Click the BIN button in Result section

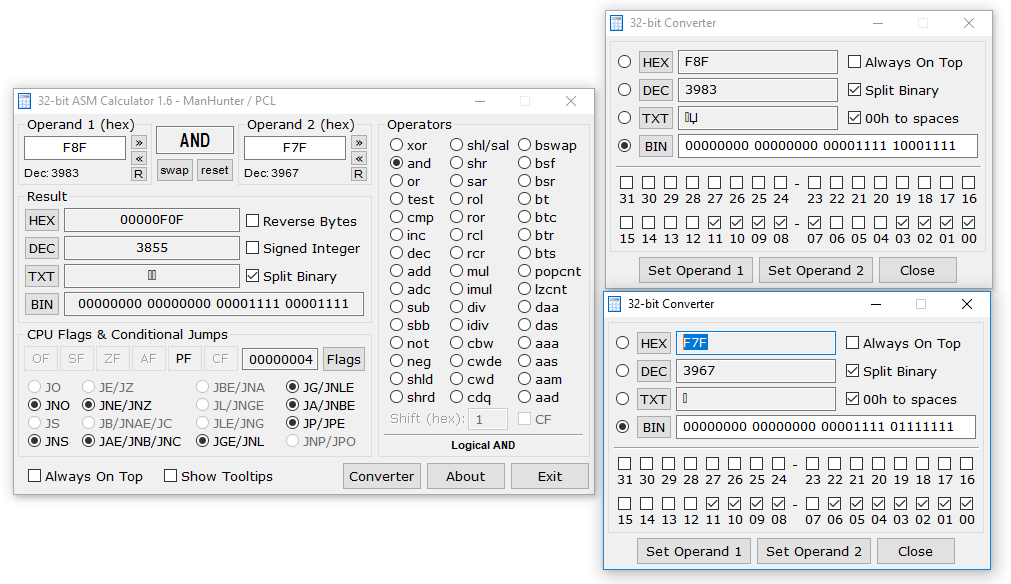click(x=42, y=305)
